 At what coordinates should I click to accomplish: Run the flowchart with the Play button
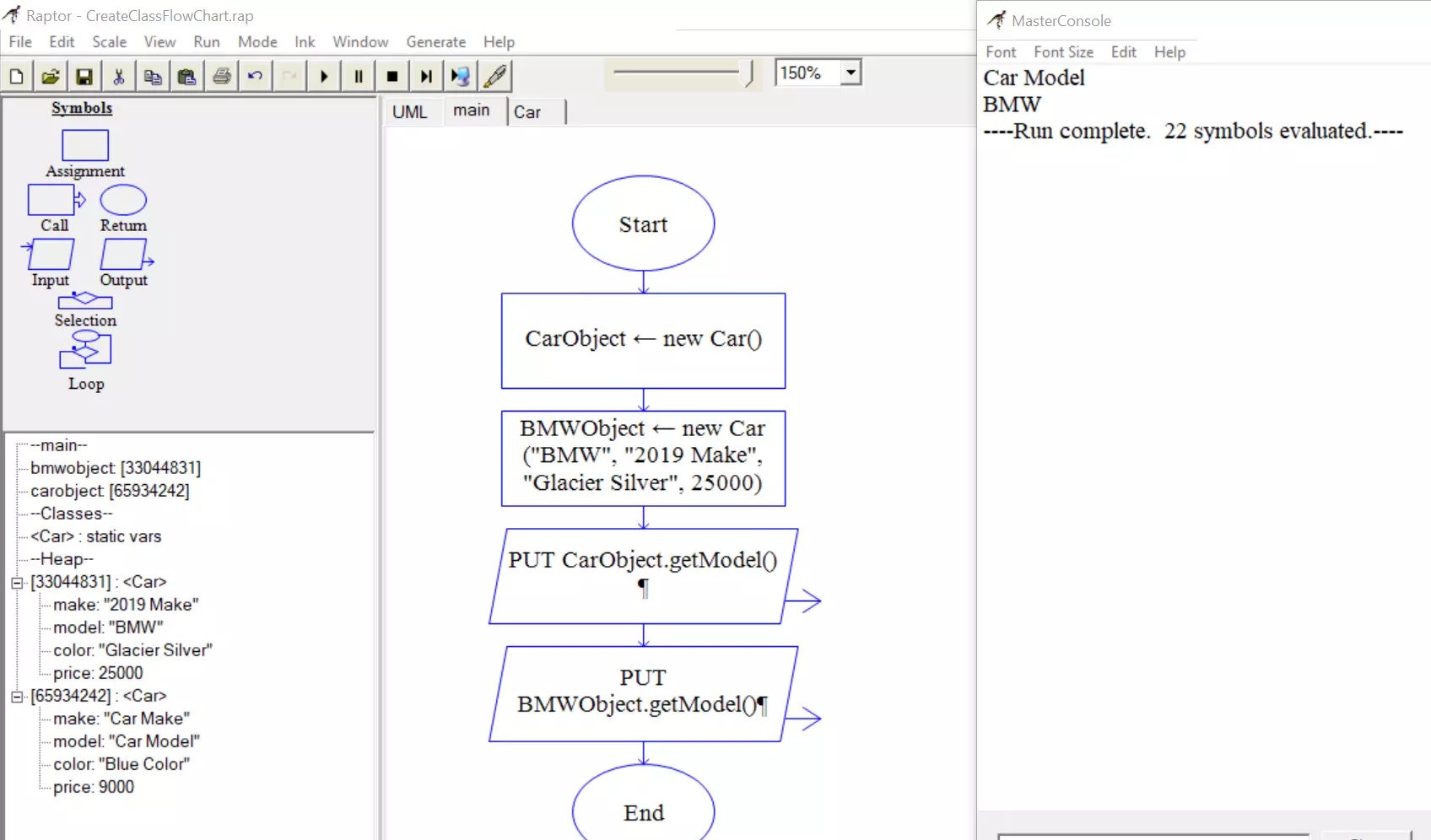324,76
